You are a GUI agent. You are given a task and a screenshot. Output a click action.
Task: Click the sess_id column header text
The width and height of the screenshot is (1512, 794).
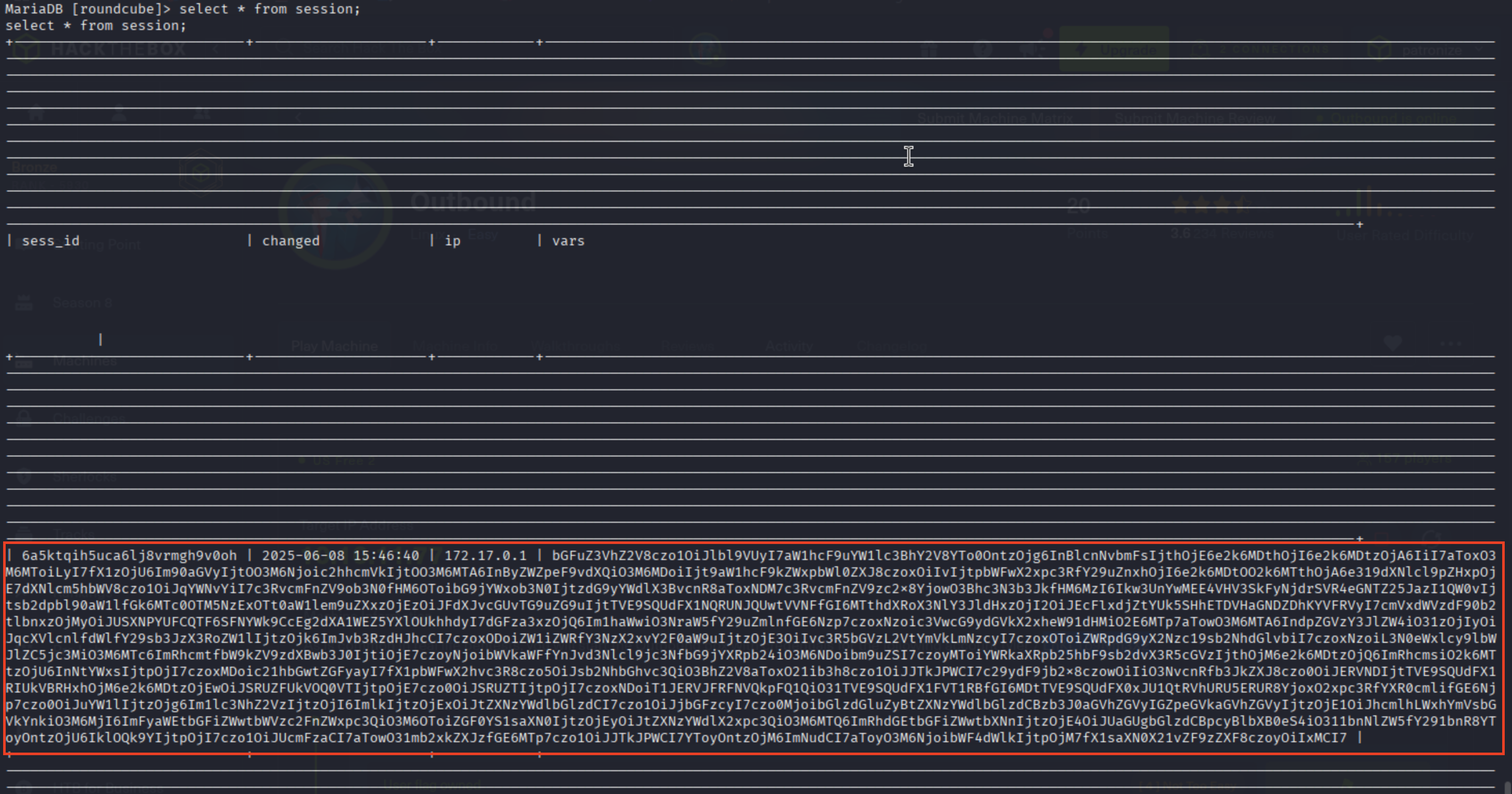point(50,241)
